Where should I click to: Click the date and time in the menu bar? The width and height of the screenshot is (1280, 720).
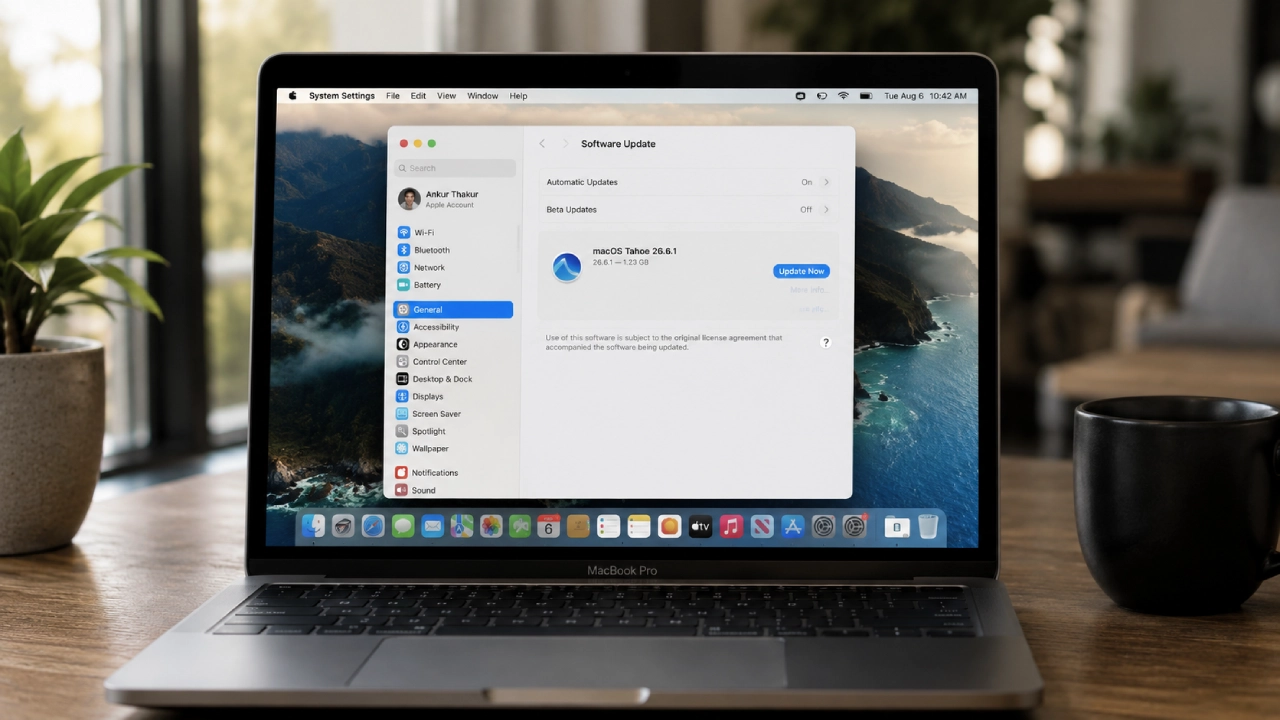925,96
